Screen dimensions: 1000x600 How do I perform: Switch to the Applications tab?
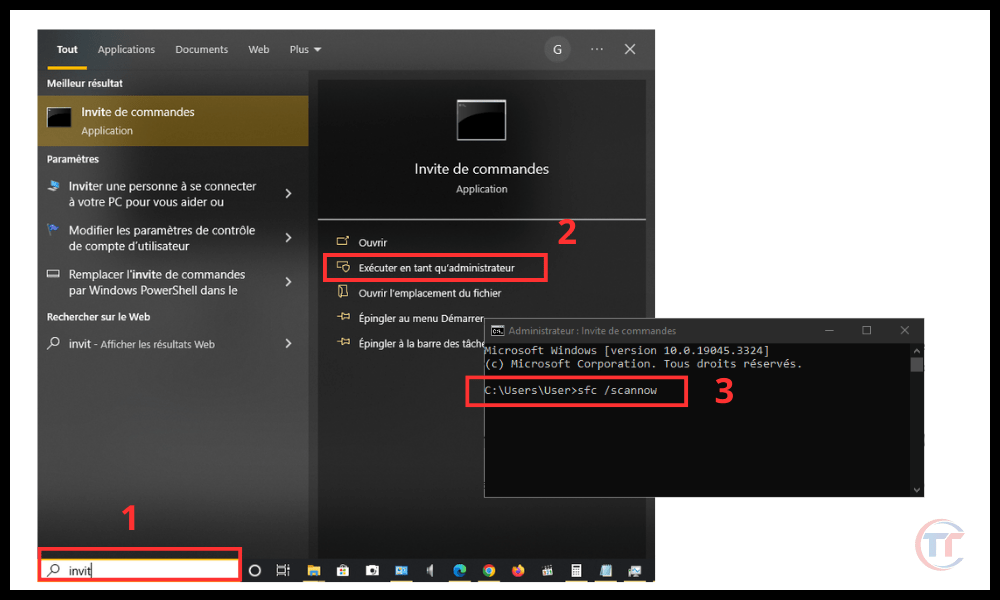pyautogui.click(x=126, y=50)
